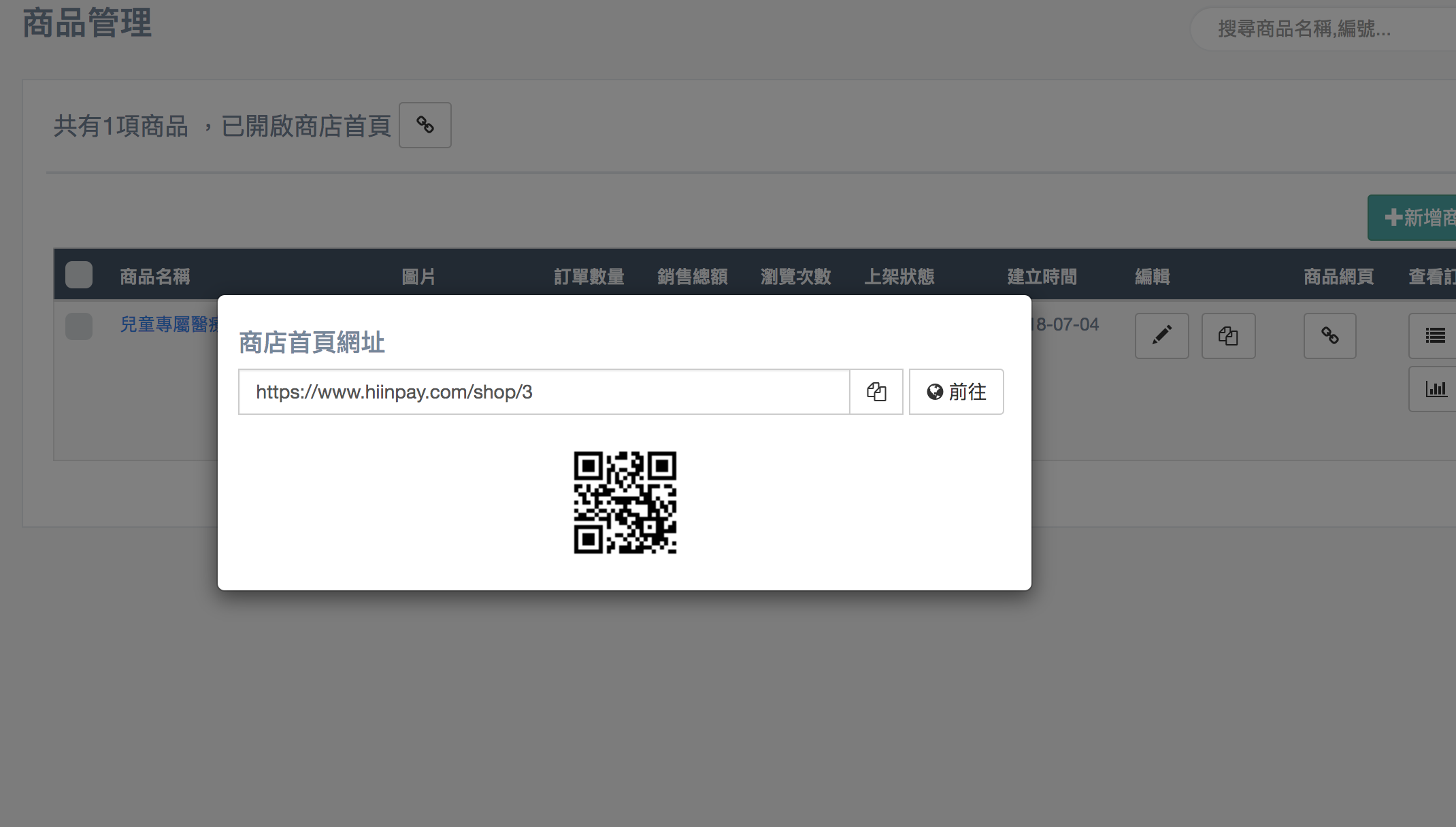The width and height of the screenshot is (1456, 827).
Task: Click the 瀏覽次數 column header
Action: click(x=796, y=277)
